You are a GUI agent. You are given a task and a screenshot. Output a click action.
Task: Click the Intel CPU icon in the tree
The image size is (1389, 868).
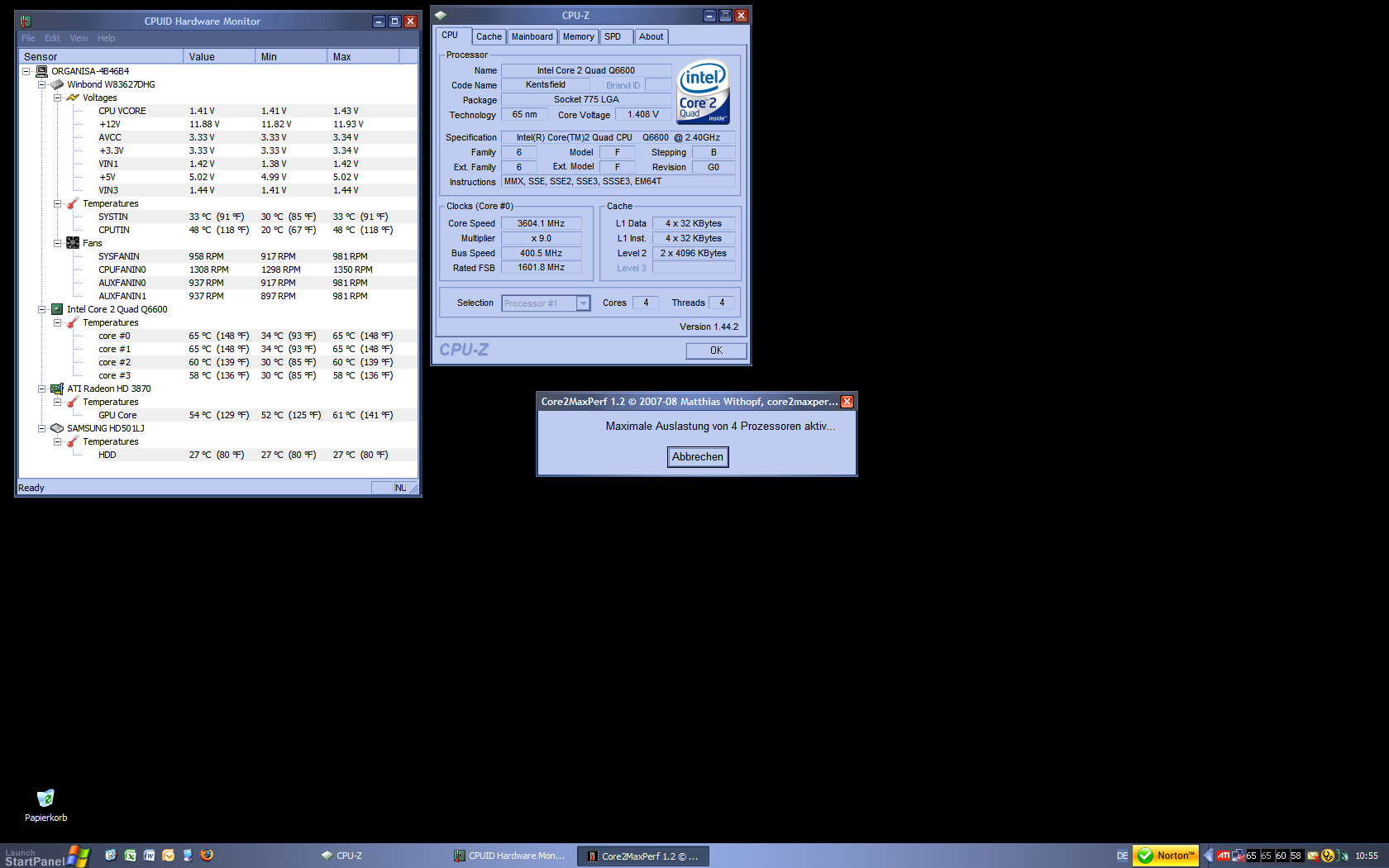pos(57,309)
